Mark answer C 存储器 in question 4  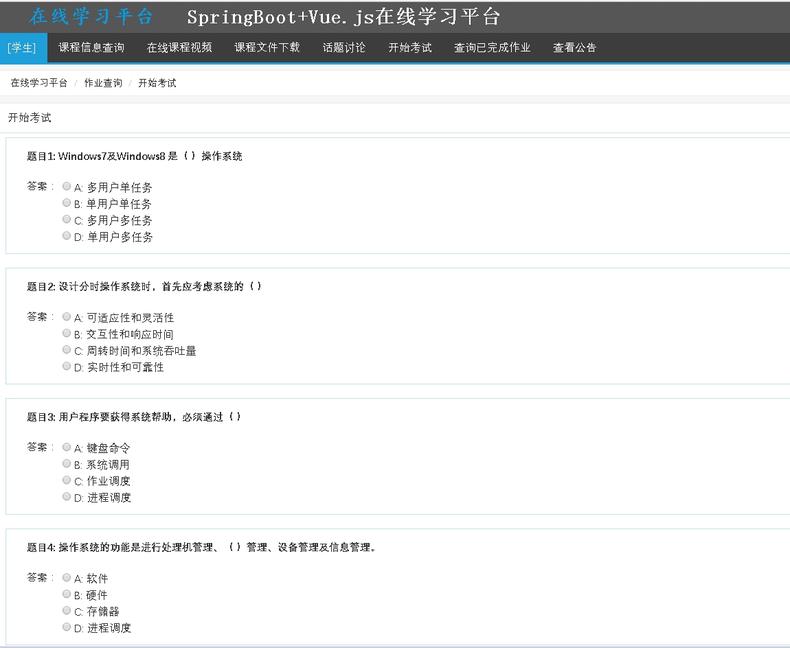pos(67,610)
